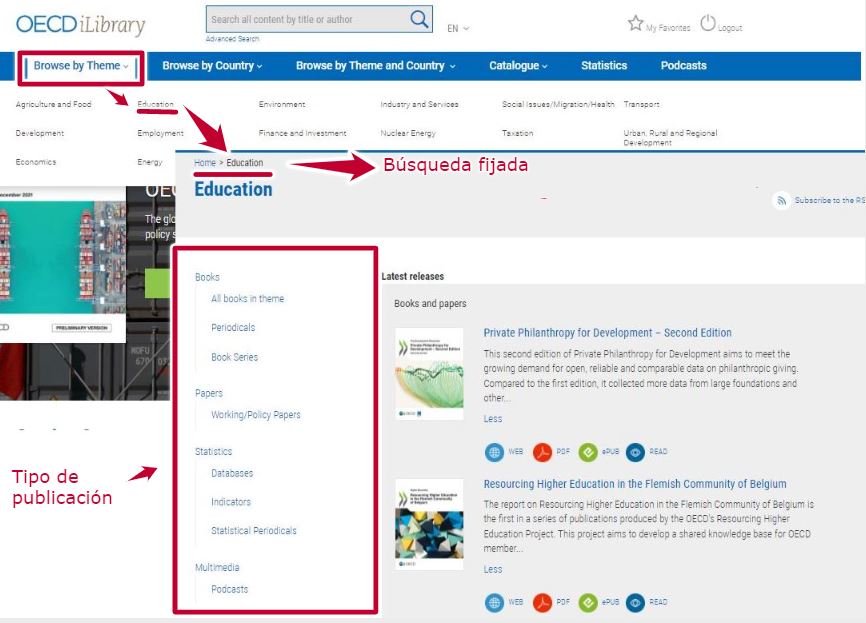Screen dimensions: 866x623
Task: Open READ icon for Resourcing Higher Education
Action: click(x=635, y=603)
